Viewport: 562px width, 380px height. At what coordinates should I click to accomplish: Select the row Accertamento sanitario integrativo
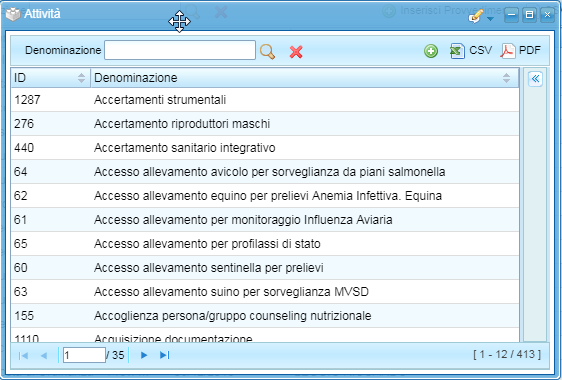tap(265, 148)
